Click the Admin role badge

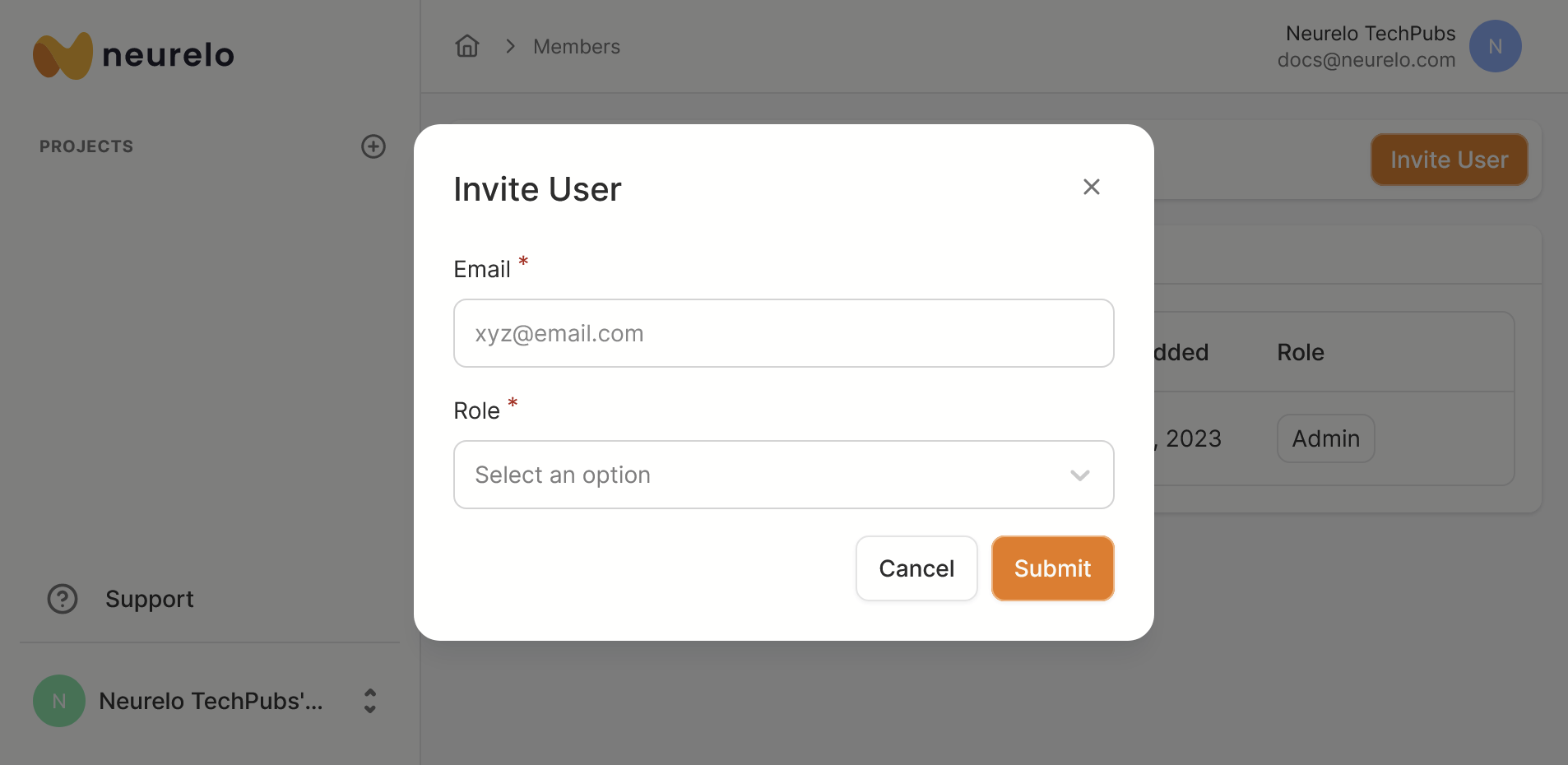coord(1325,438)
